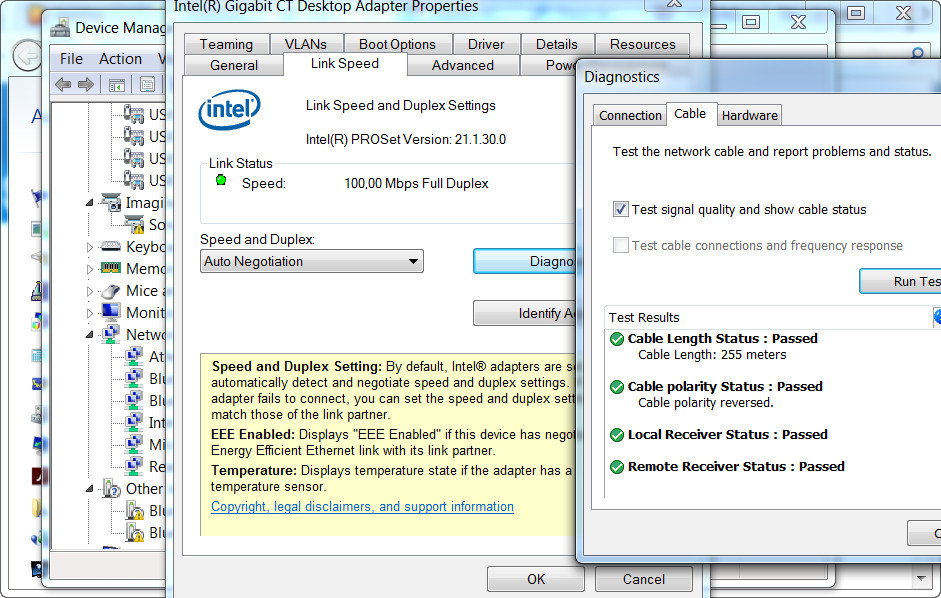941x598 pixels.
Task: Click the green link status indicator
Action: point(221,180)
